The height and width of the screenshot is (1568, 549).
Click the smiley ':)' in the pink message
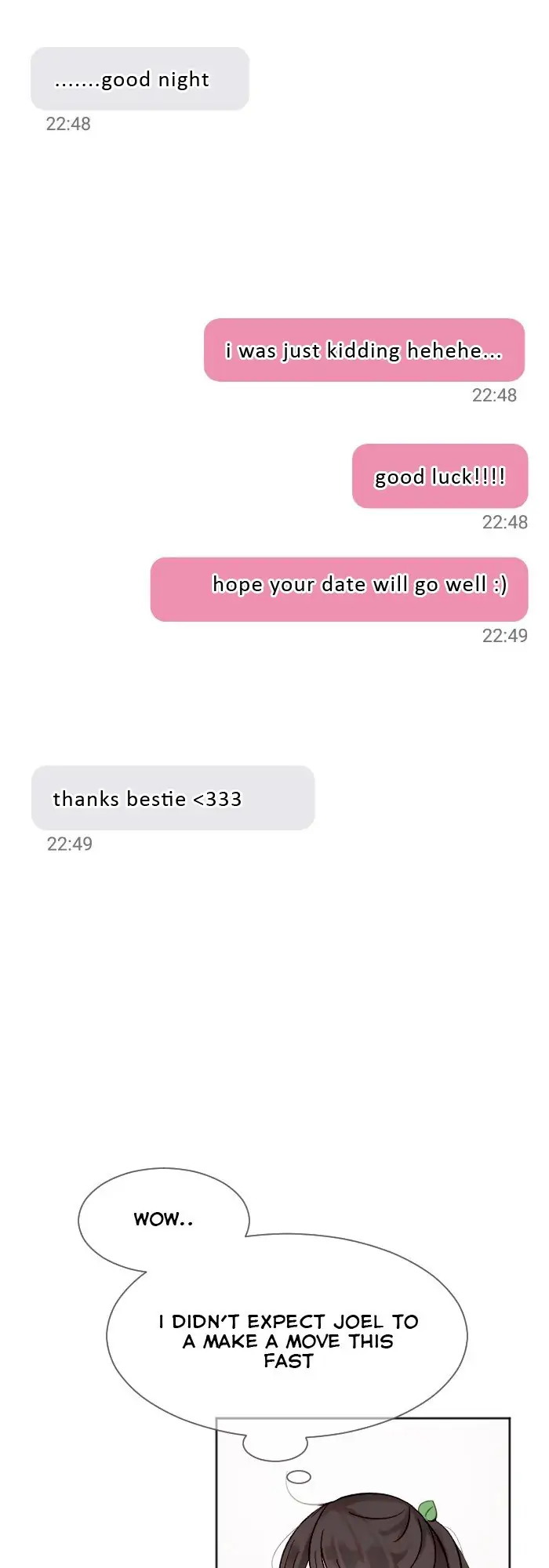pos(500,584)
